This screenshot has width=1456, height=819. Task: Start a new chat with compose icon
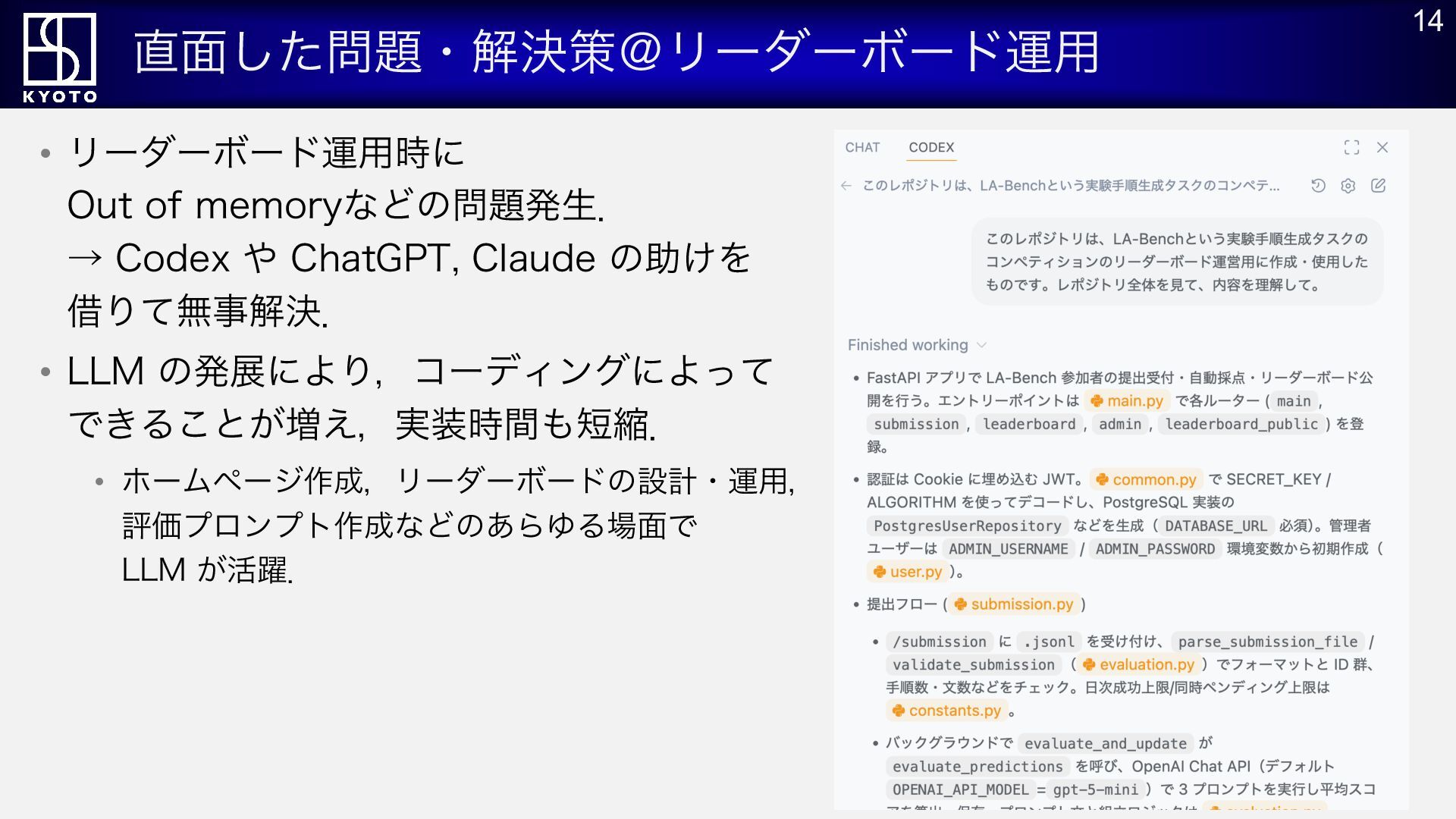click(x=1378, y=186)
